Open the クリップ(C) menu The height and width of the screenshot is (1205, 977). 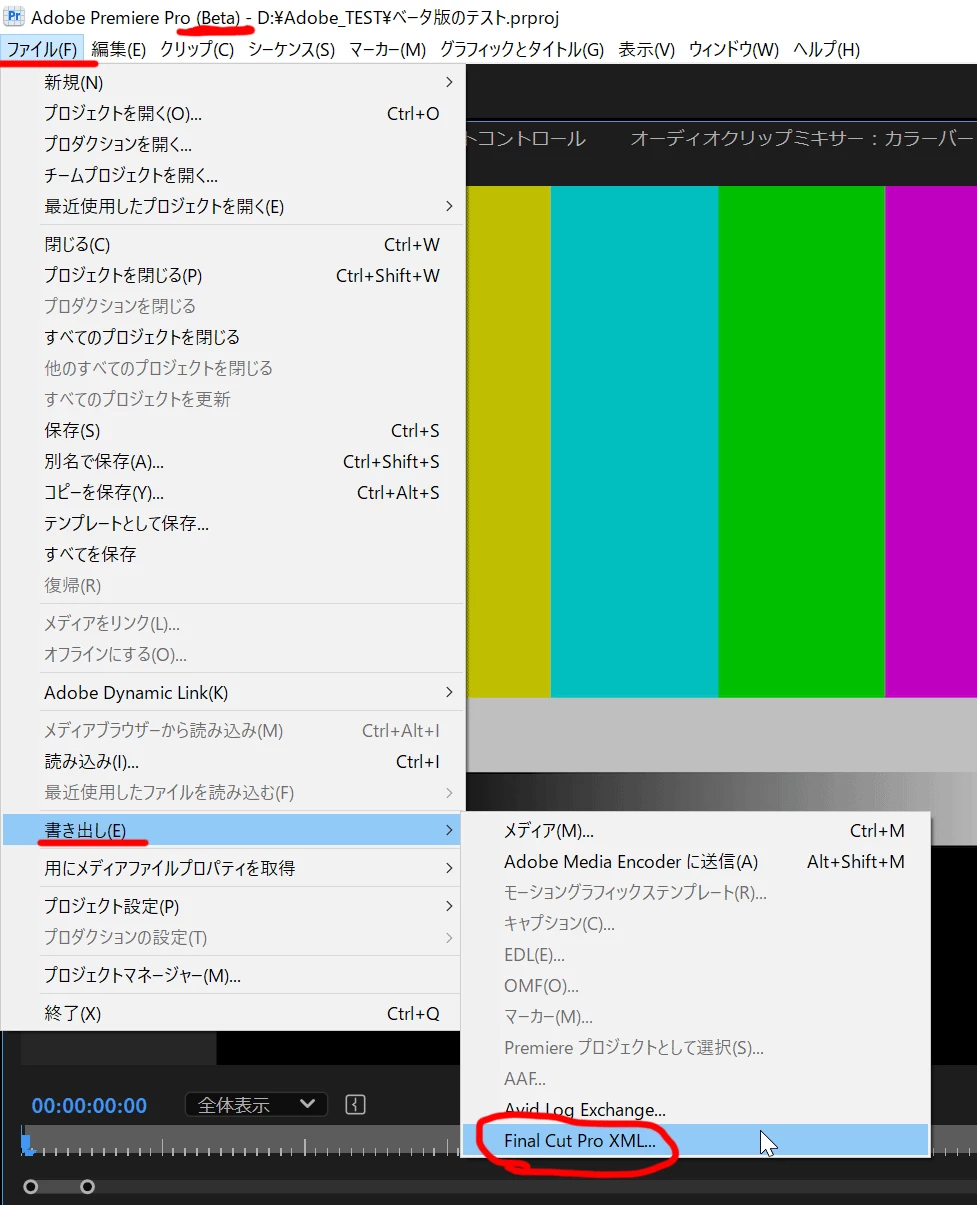(x=197, y=49)
